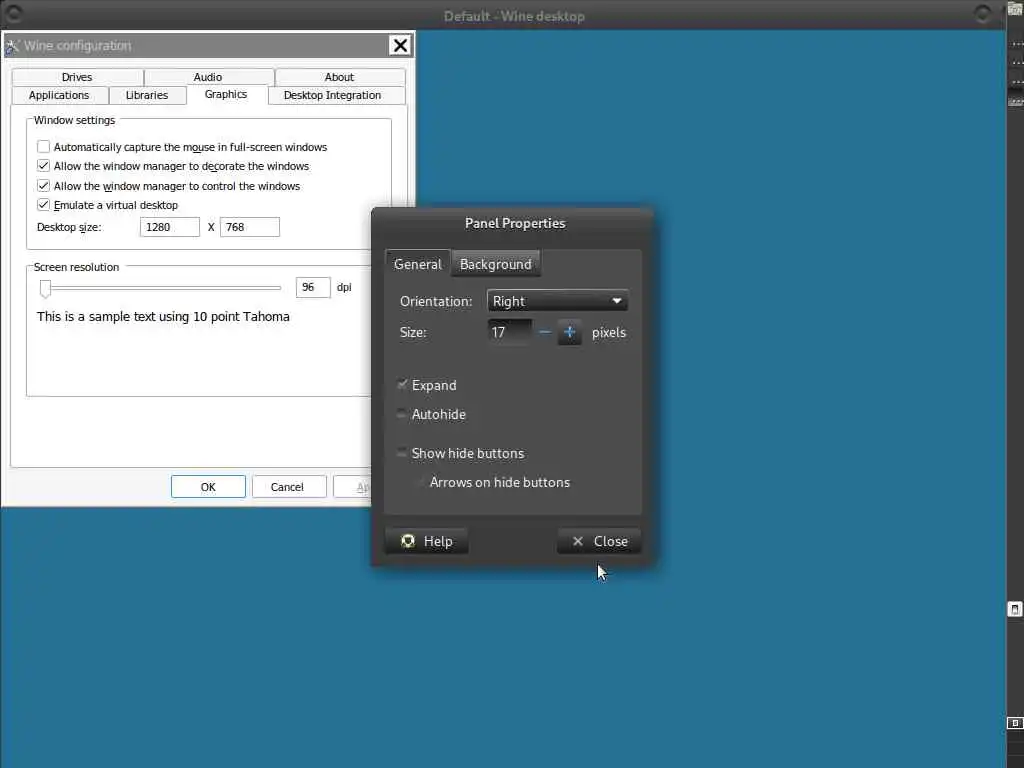
Task: Enable the Autohide option
Action: (402, 414)
